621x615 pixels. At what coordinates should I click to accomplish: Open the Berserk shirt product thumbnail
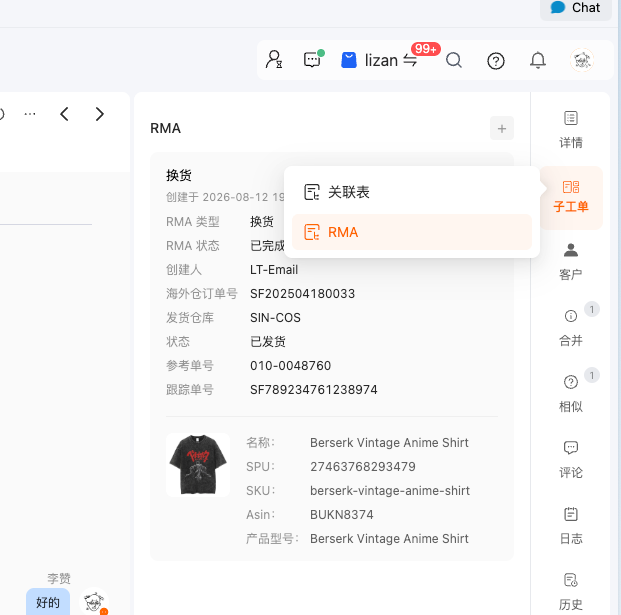coord(198,465)
